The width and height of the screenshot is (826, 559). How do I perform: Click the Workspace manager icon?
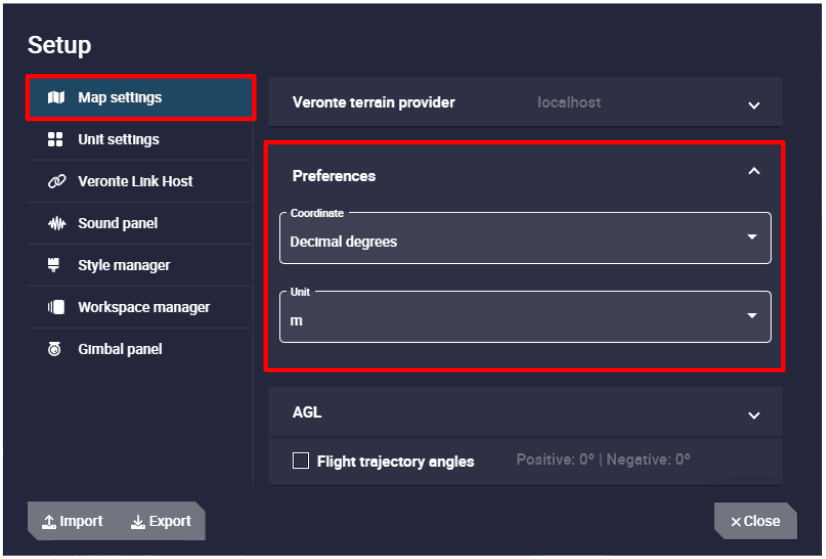tap(56, 308)
